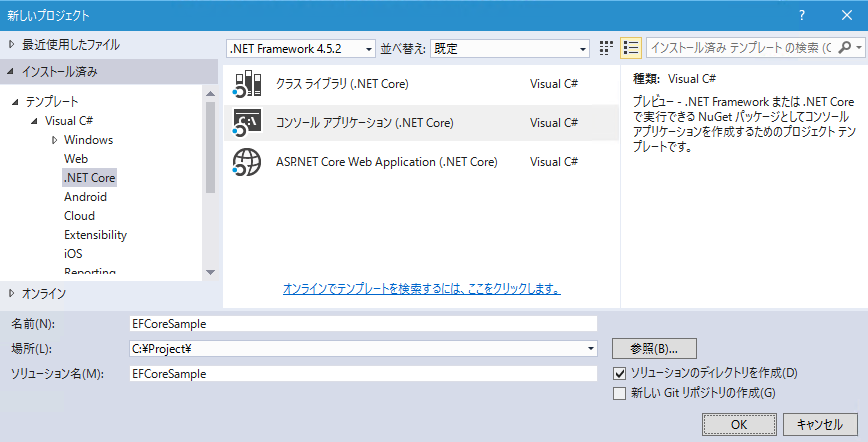Open the .NET Framework 4.5.2 version dropdown
The image size is (868, 442).
click(301, 49)
